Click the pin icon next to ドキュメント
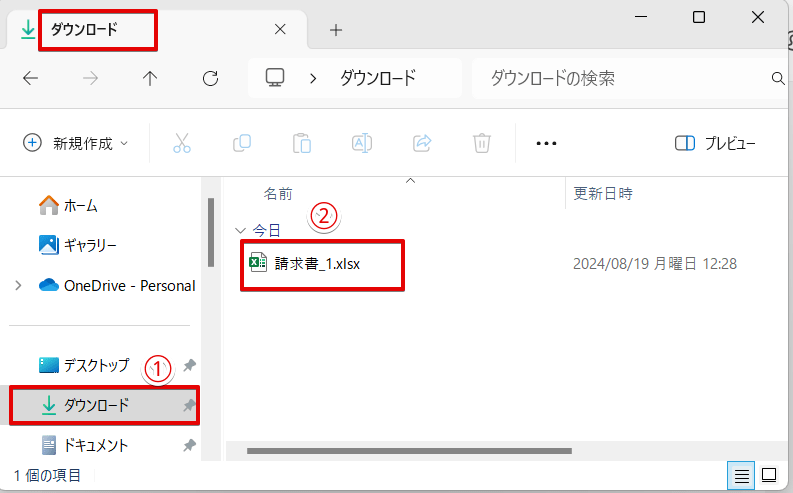This screenshot has width=793, height=493. coord(189,445)
